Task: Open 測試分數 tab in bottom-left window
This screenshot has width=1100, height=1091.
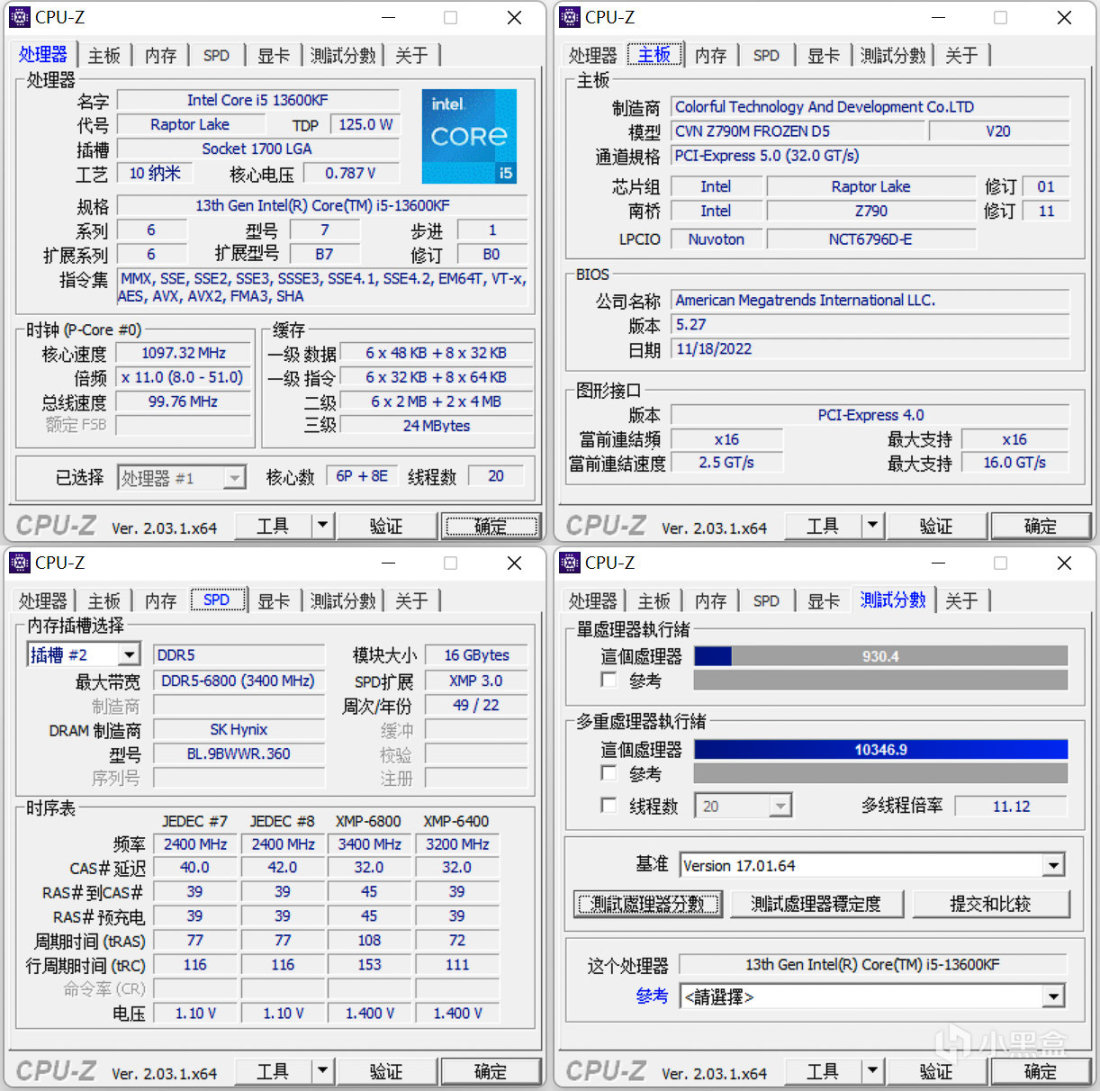Action: pyautogui.click(x=343, y=601)
